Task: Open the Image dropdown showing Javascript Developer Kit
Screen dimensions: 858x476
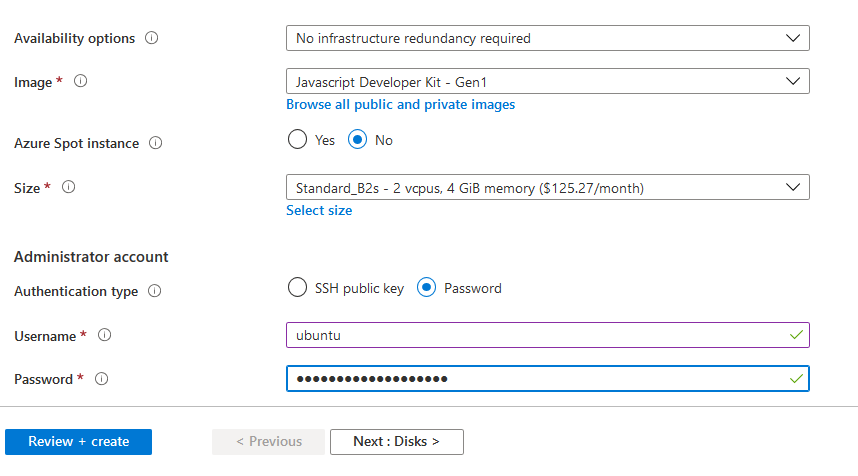Action: click(548, 82)
